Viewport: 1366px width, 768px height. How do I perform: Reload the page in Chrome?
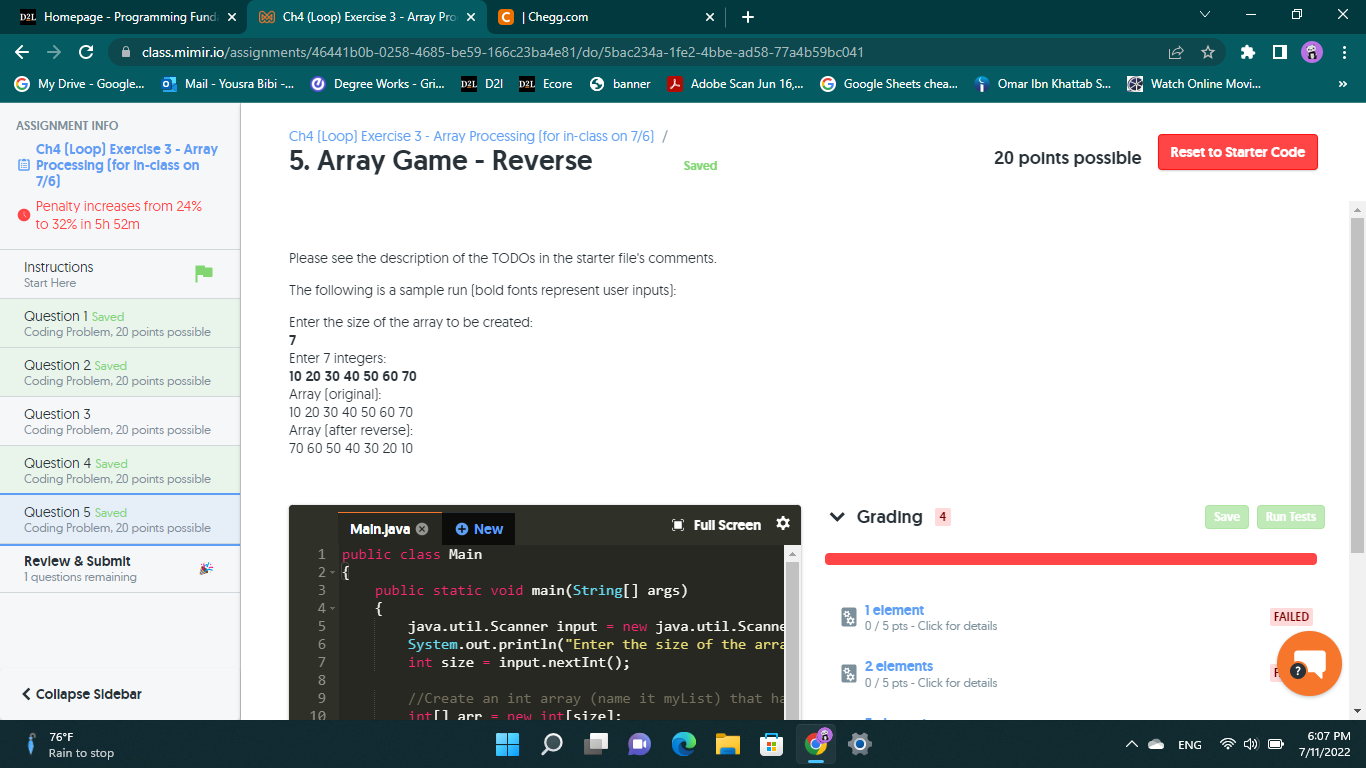[x=86, y=52]
